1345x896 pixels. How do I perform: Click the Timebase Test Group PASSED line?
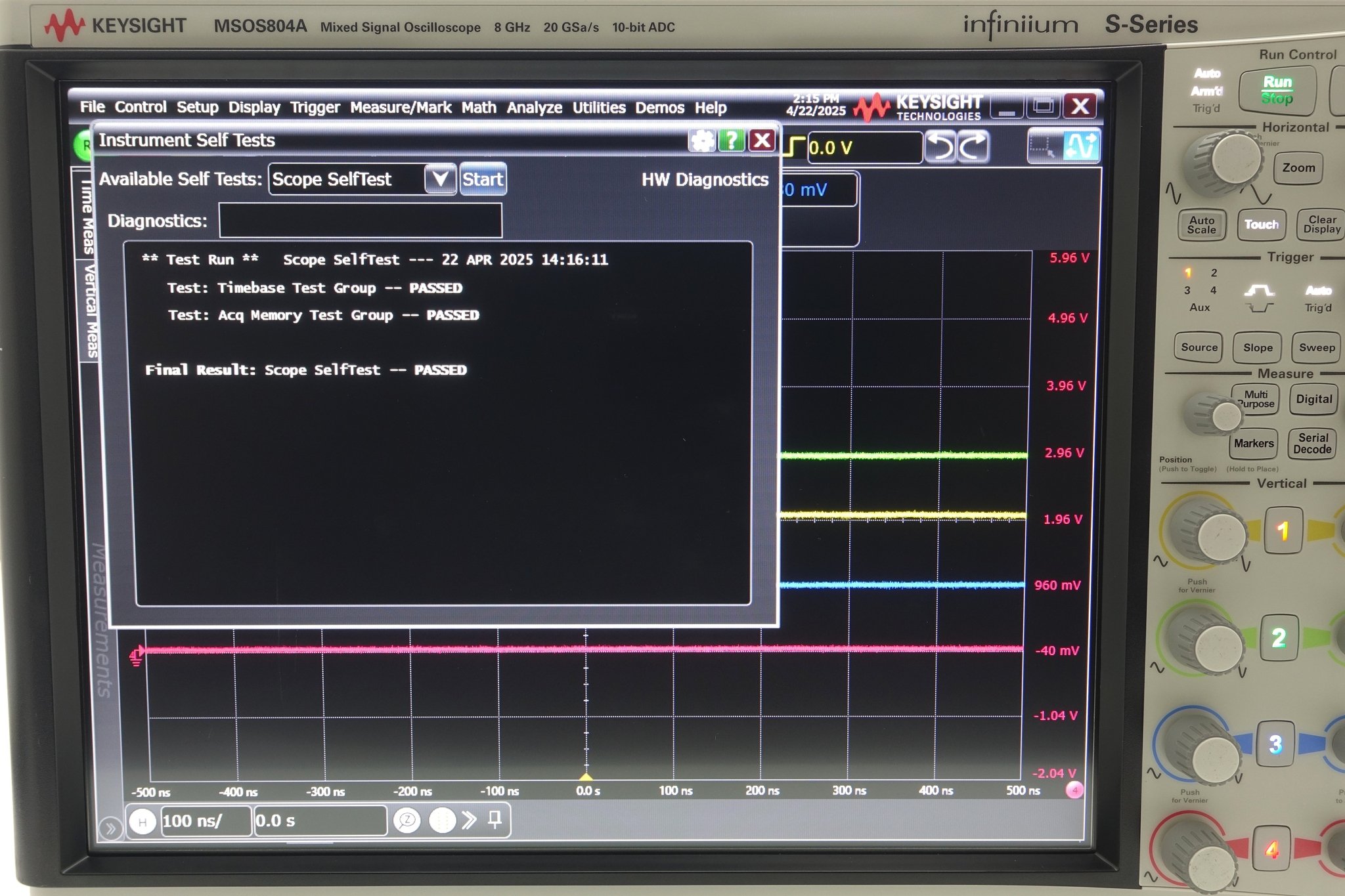[x=315, y=288]
